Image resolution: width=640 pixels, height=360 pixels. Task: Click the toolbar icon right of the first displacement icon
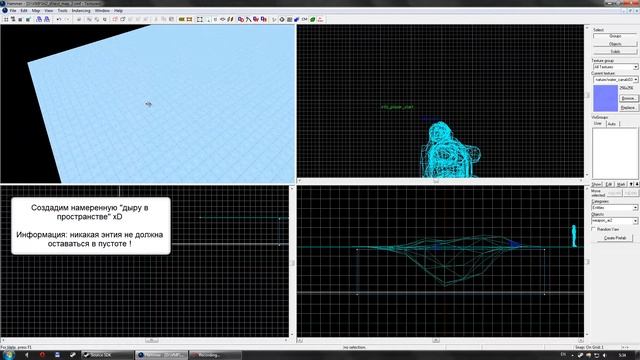248,19
